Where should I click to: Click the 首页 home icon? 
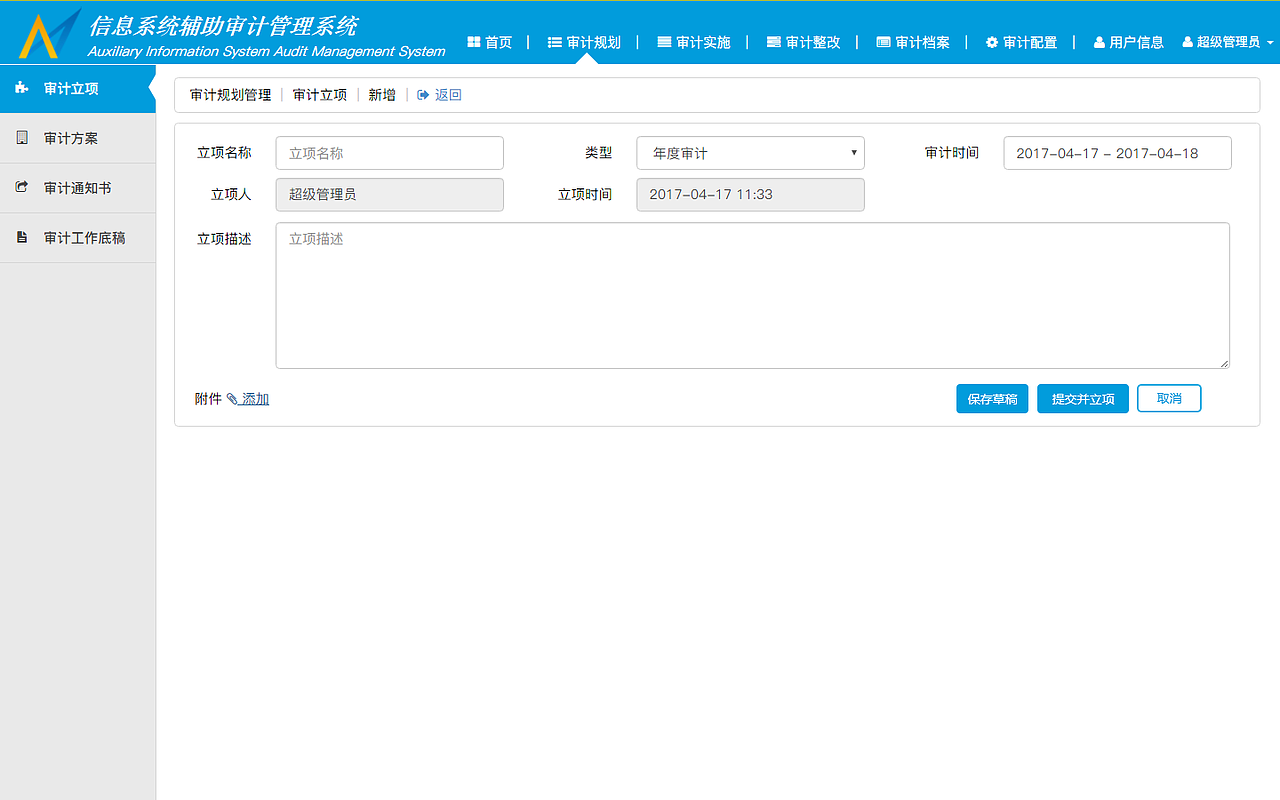click(x=472, y=42)
